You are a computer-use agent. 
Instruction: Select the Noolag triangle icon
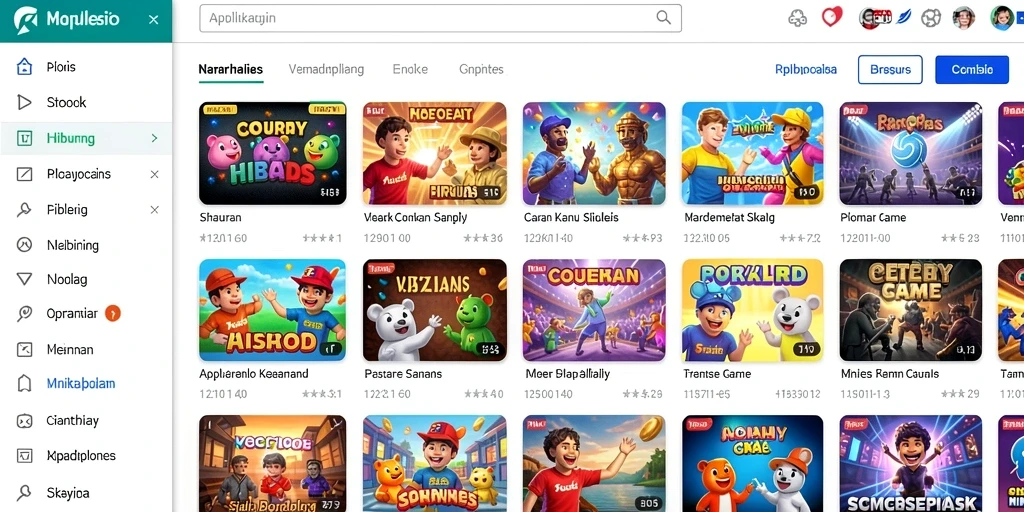point(24,279)
